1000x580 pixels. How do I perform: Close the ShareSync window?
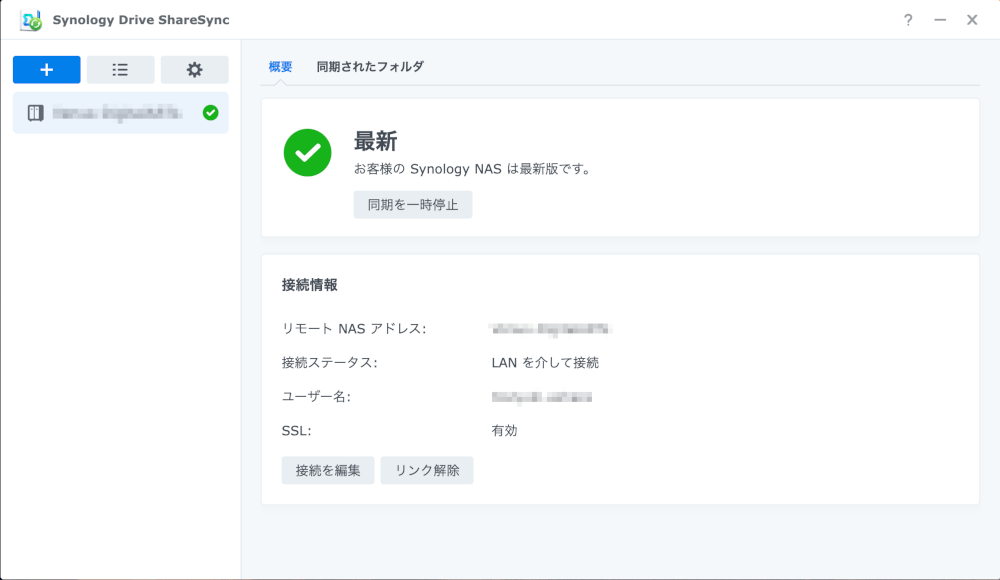tap(972, 20)
